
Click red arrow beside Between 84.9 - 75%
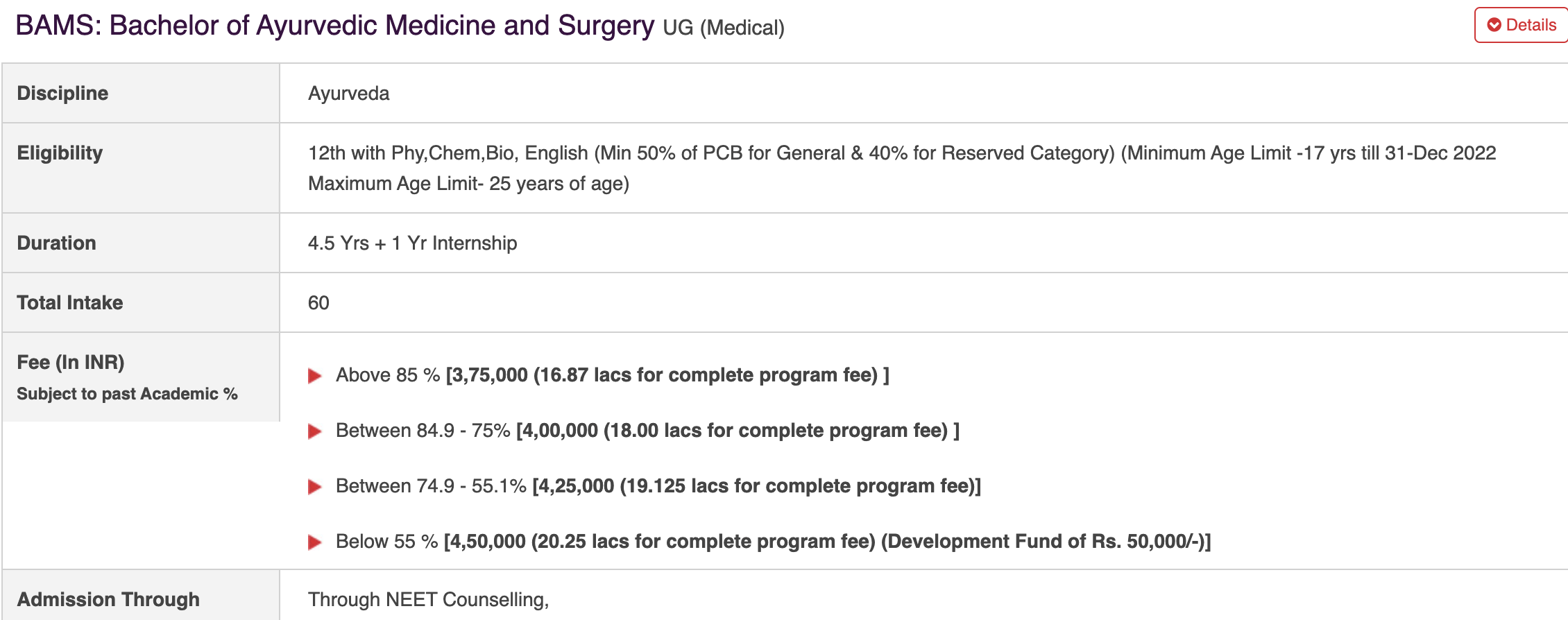pos(314,431)
